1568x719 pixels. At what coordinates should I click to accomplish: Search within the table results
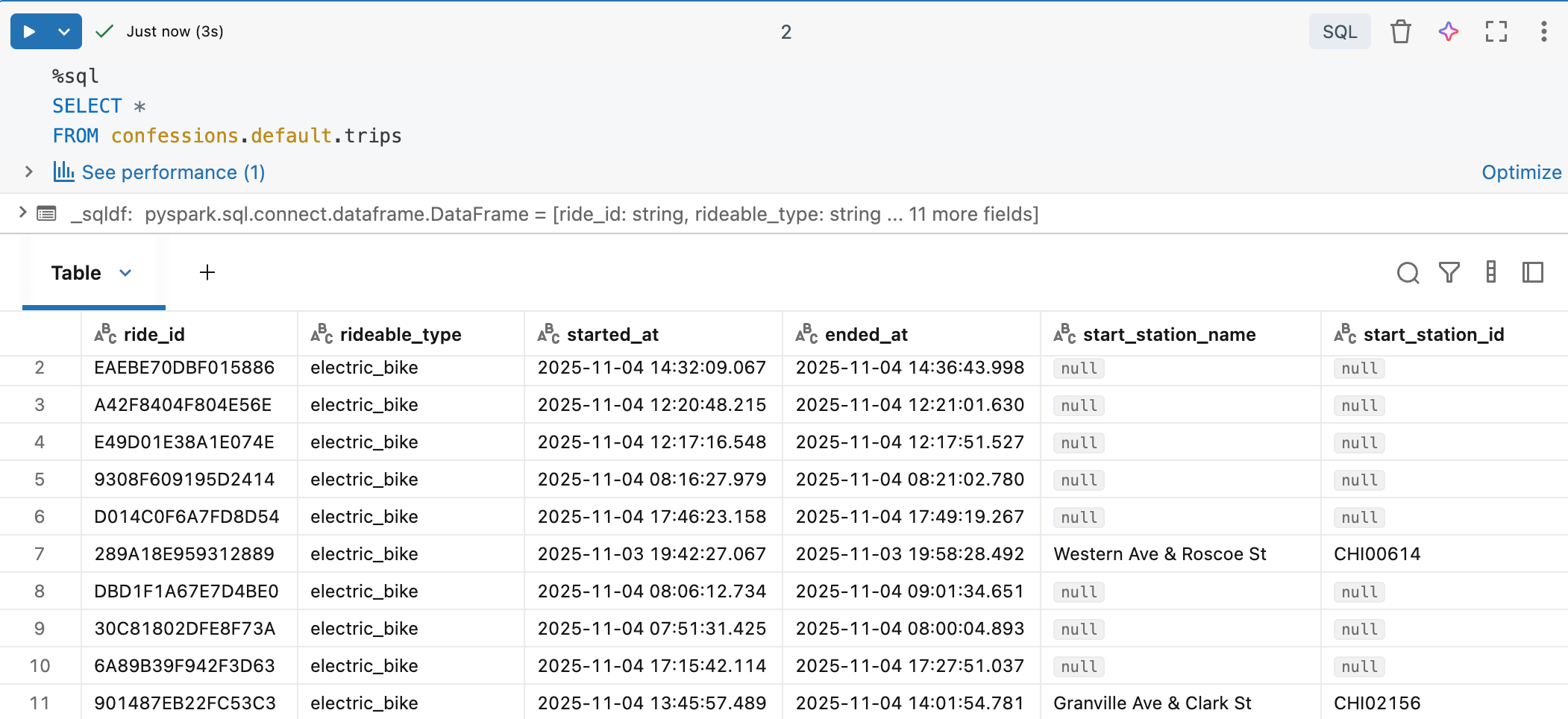point(1408,273)
